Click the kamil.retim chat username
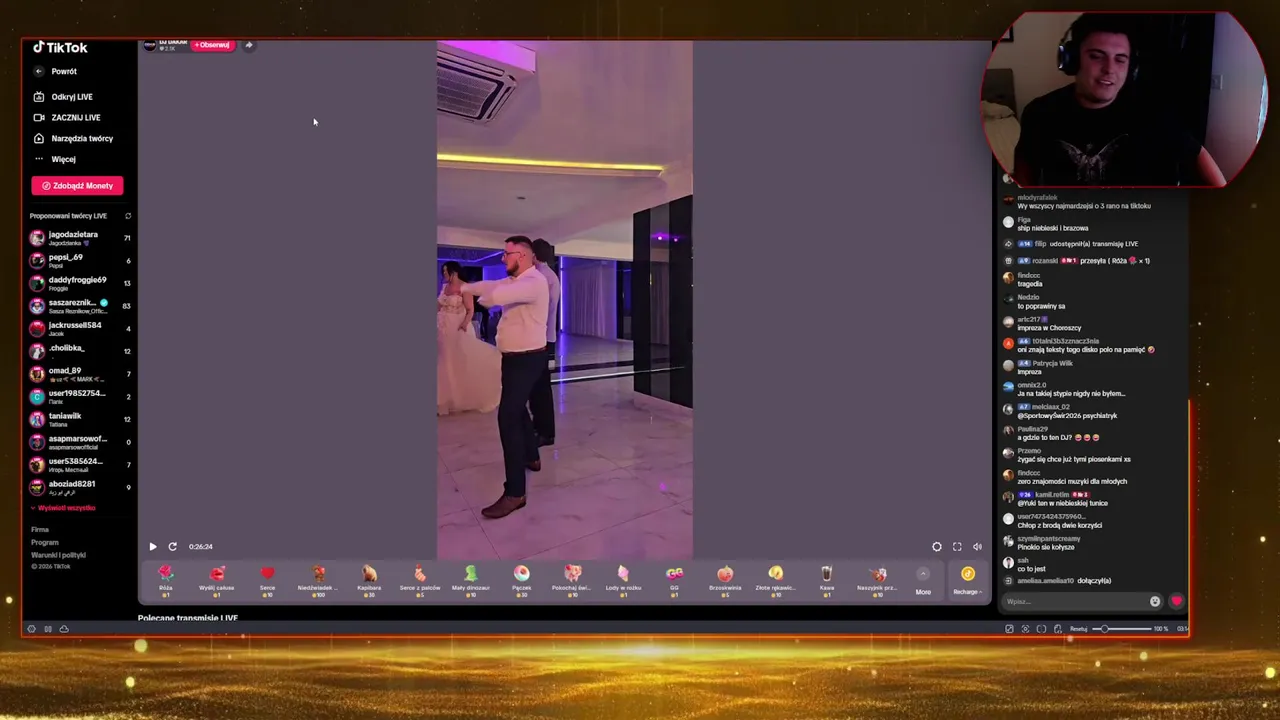Screen dimensions: 1280x720 [x=1052, y=495]
